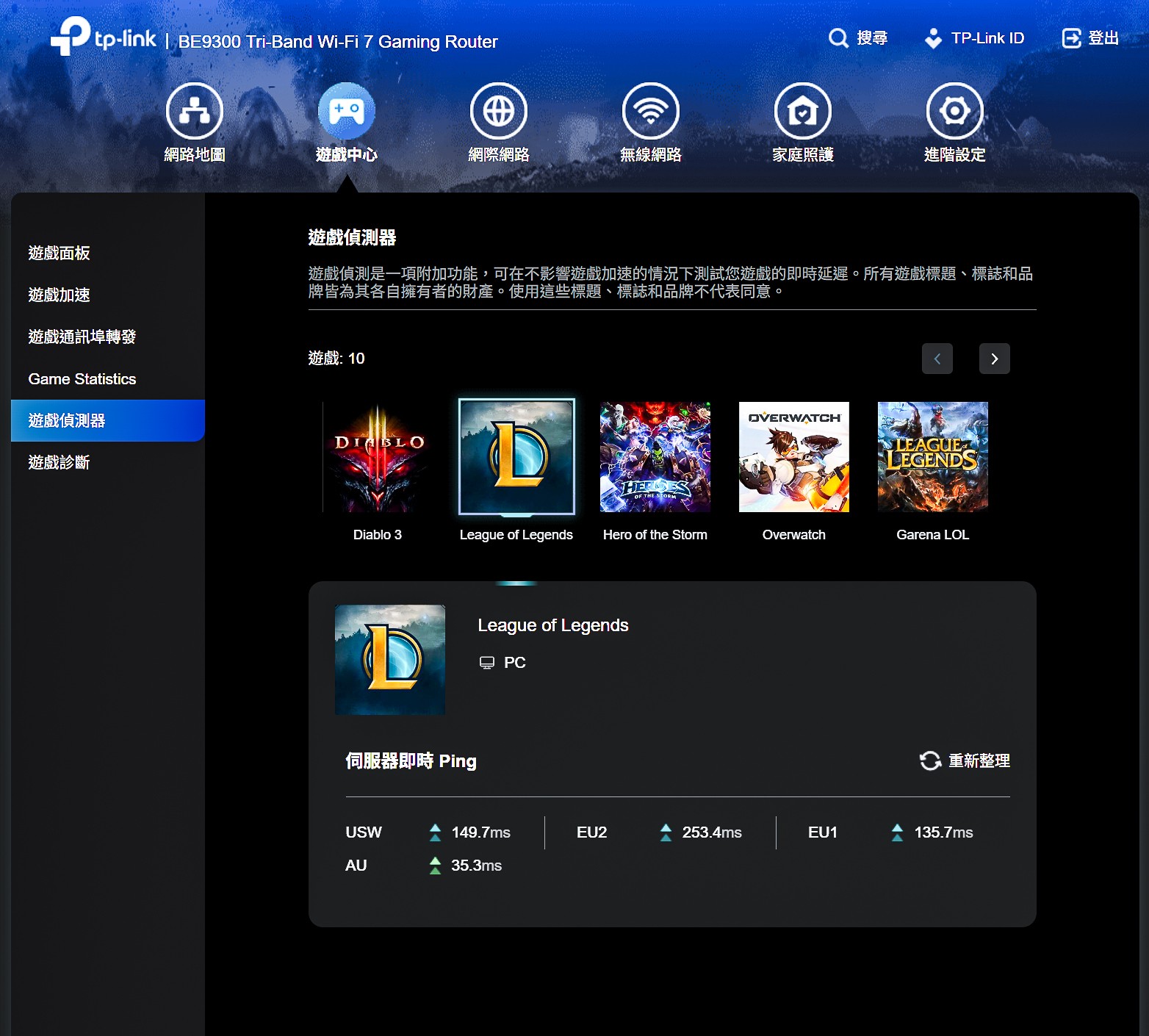Viewport: 1149px width, 1036px height.
Task: Choose the Hero of the Storm thumbnail
Action: 655,457
